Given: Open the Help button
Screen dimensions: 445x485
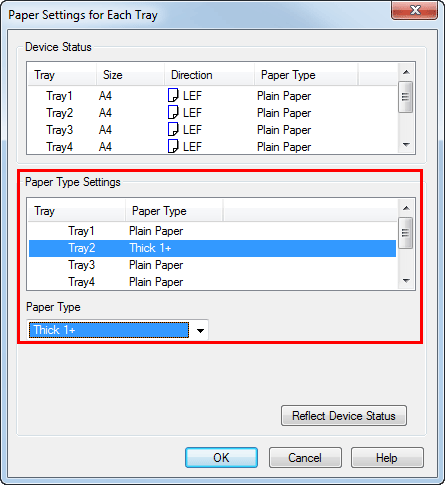Looking at the screenshot, I should pos(387,458).
